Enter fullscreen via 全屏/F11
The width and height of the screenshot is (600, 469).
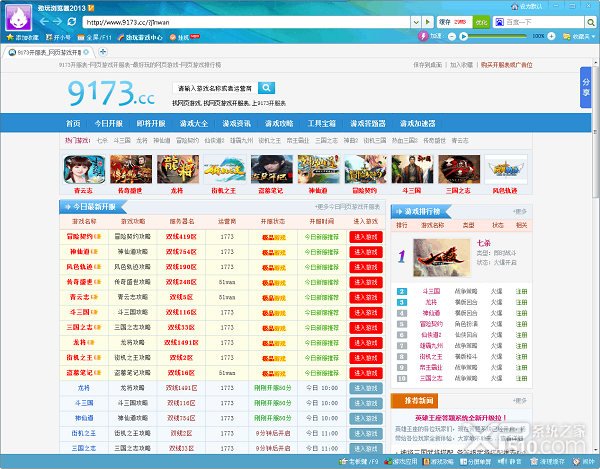[95, 37]
